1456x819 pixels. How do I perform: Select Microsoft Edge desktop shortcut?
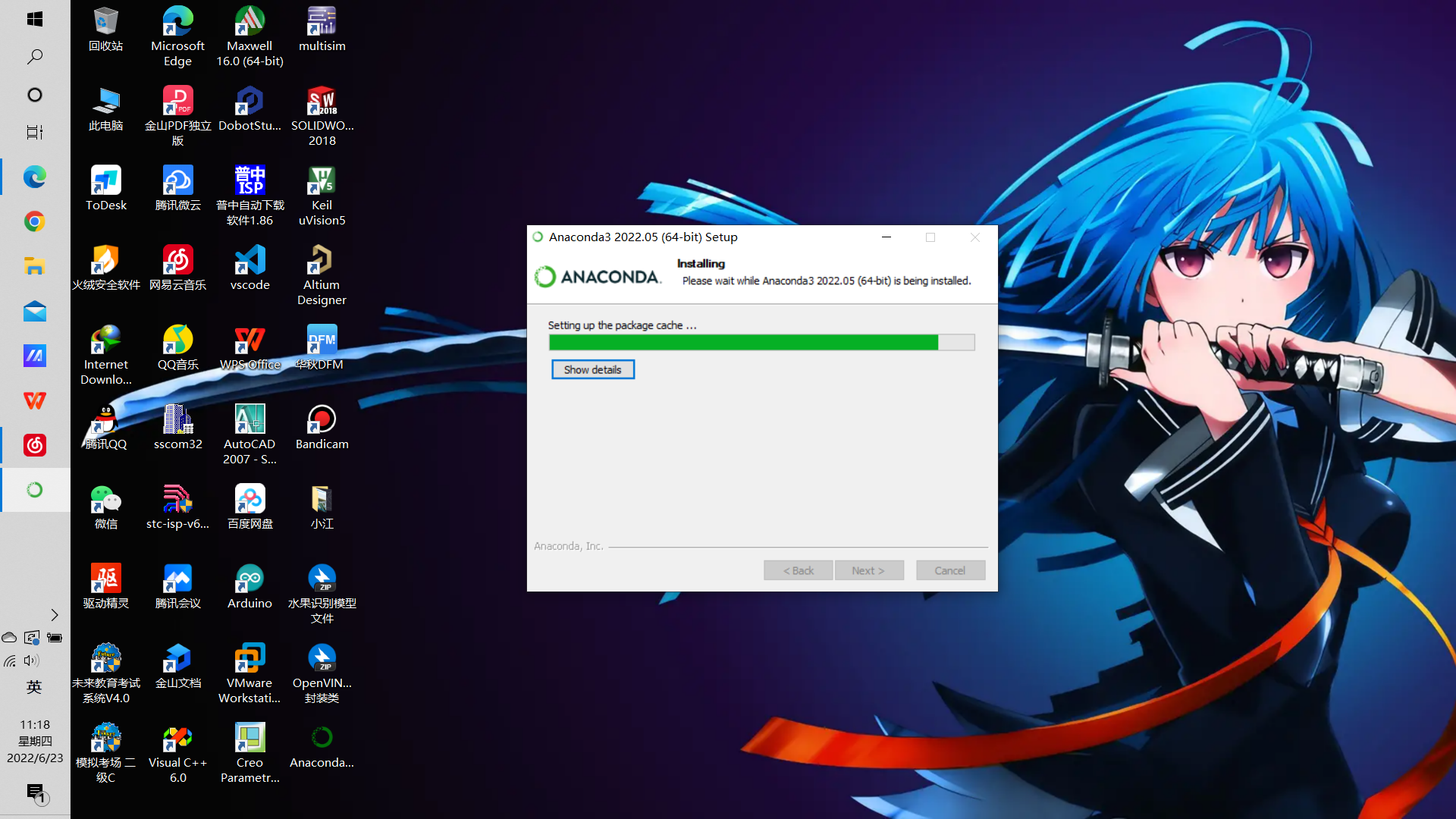(x=177, y=36)
